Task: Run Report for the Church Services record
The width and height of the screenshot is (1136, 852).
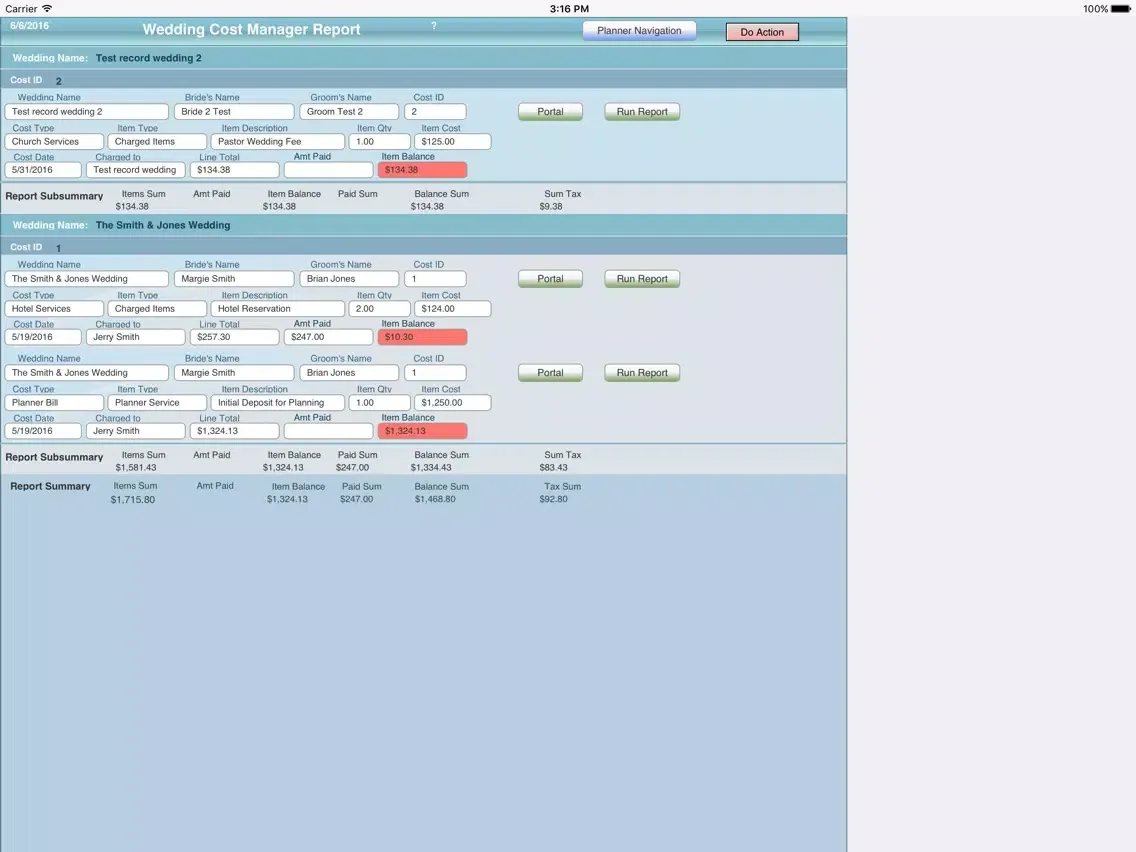Action: 642,112
